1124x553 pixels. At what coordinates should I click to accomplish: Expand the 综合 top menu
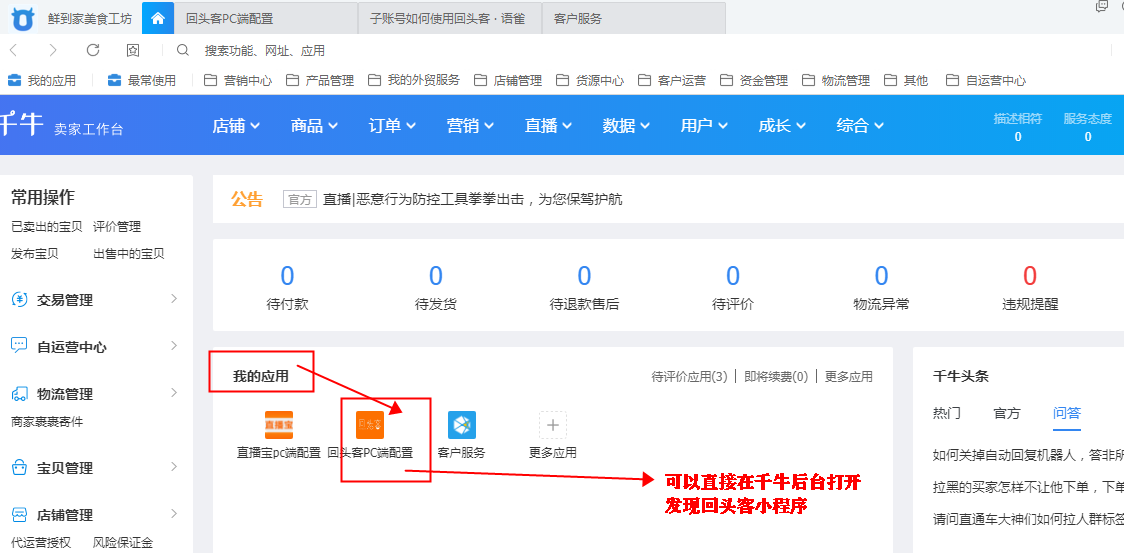click(860, 126)
